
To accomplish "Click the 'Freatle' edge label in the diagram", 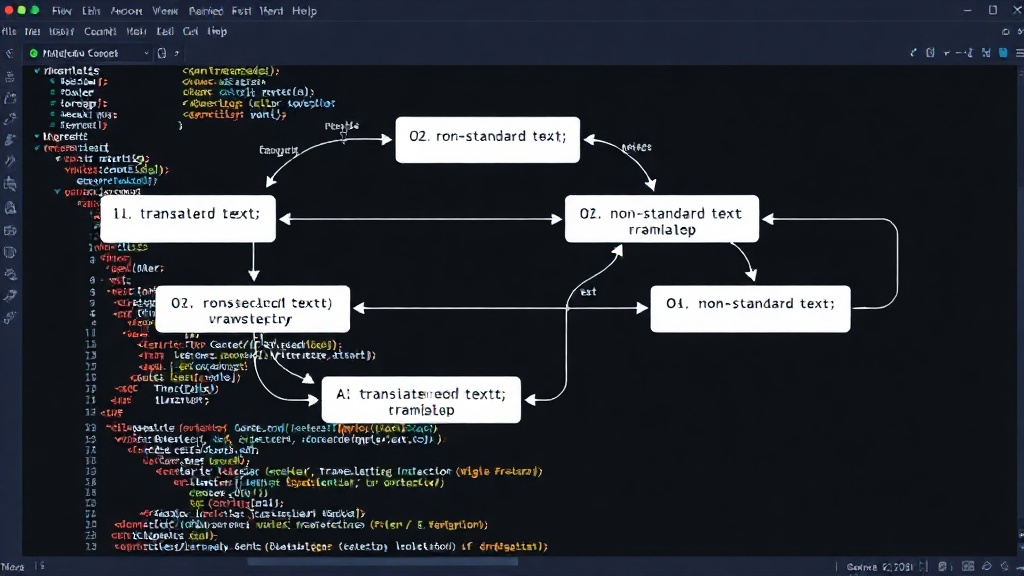I will pyautogui.click(x=342, y=126).
